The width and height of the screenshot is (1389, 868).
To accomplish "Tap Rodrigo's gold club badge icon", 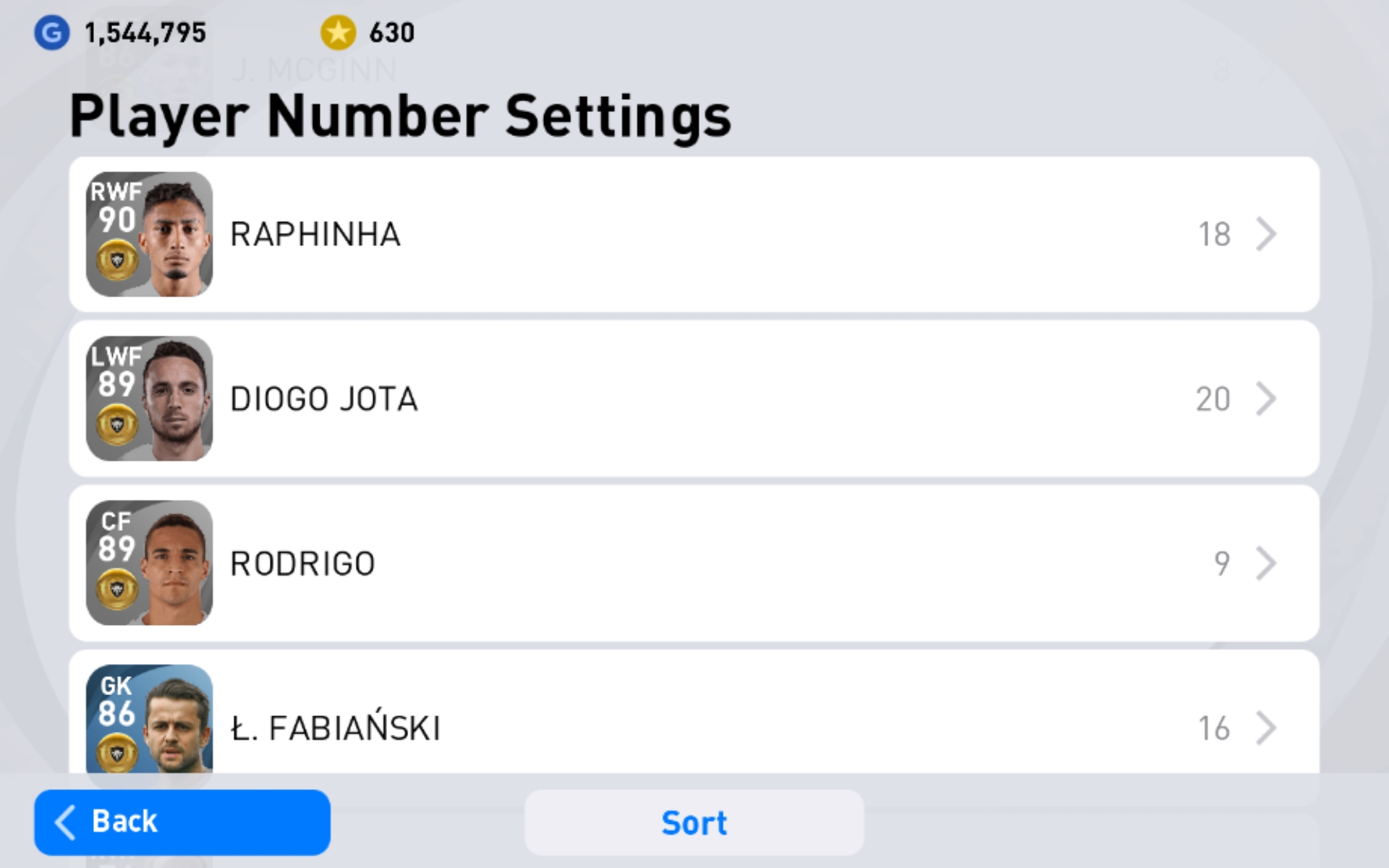I will (x=116, y=589).
